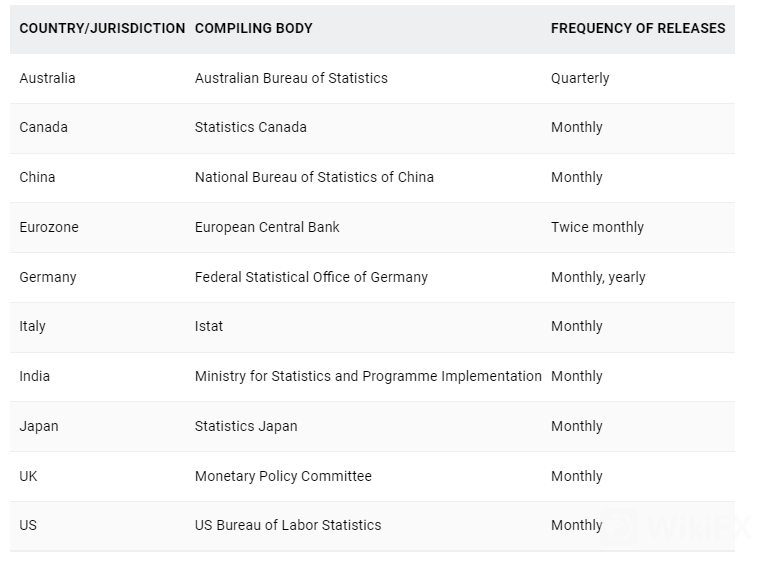This screenshot has height=563, width=763.
Task: Click Australian Bureau of Statistics text
Action: [291, 78]
